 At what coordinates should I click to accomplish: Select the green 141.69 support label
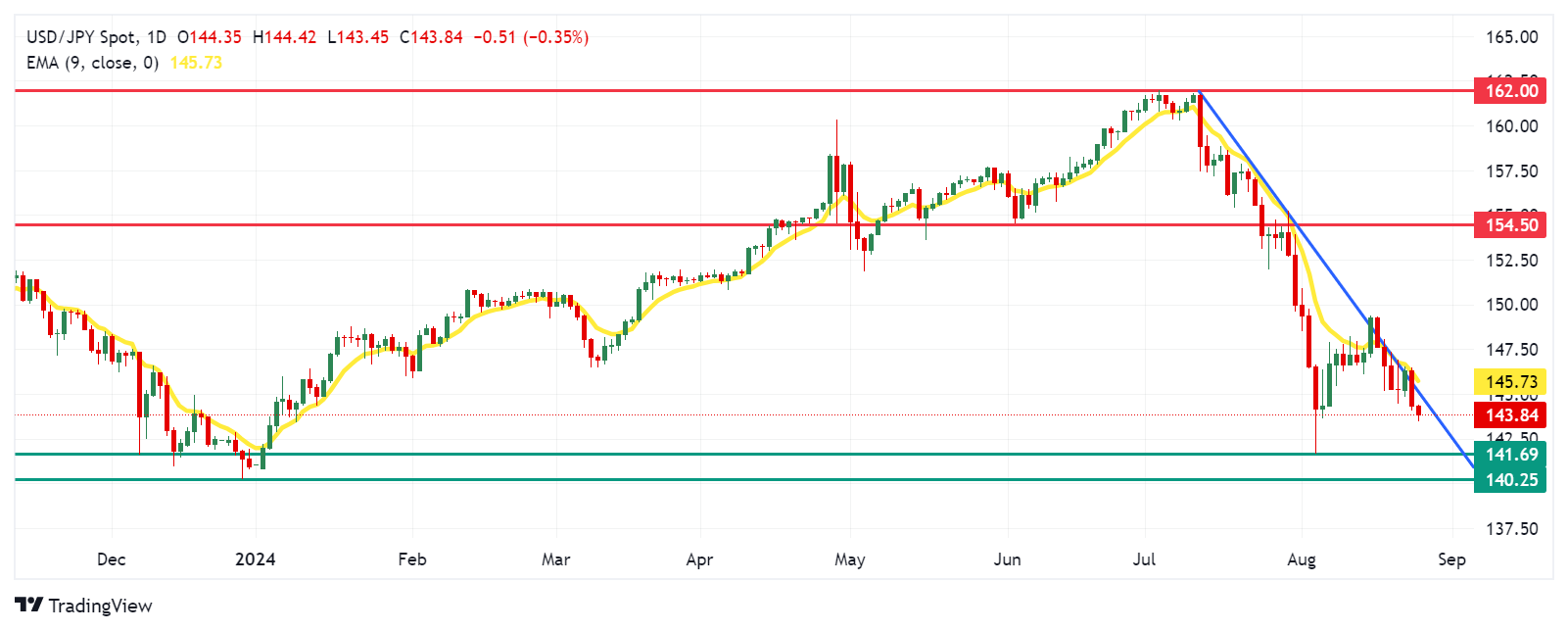pos(1511,455)
